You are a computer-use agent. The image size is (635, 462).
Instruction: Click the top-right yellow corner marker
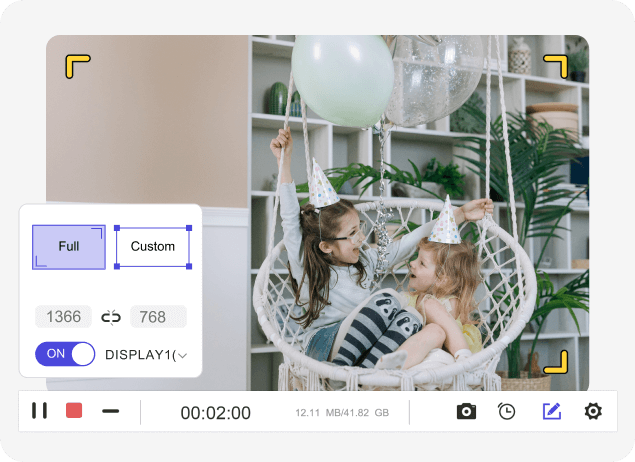[556, 66]
